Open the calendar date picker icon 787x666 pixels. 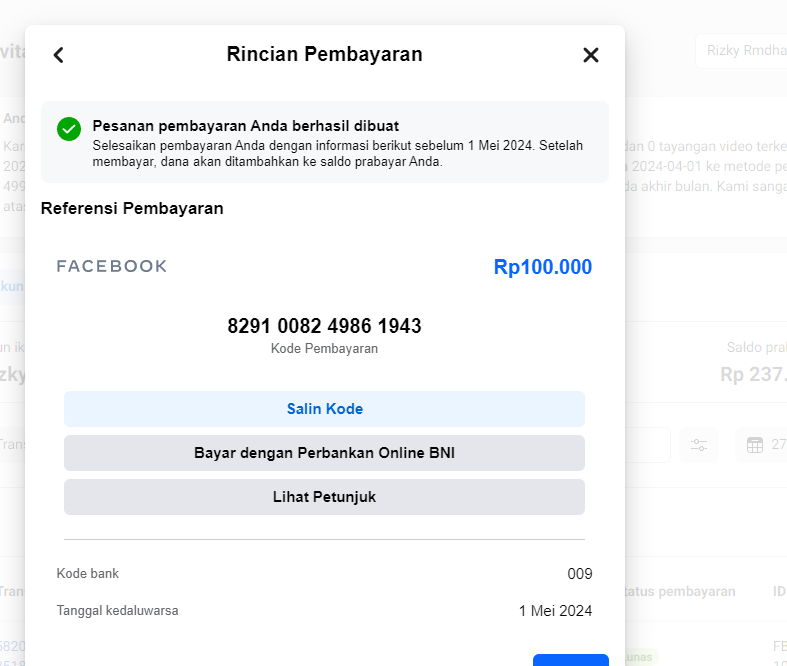point(755,445)
